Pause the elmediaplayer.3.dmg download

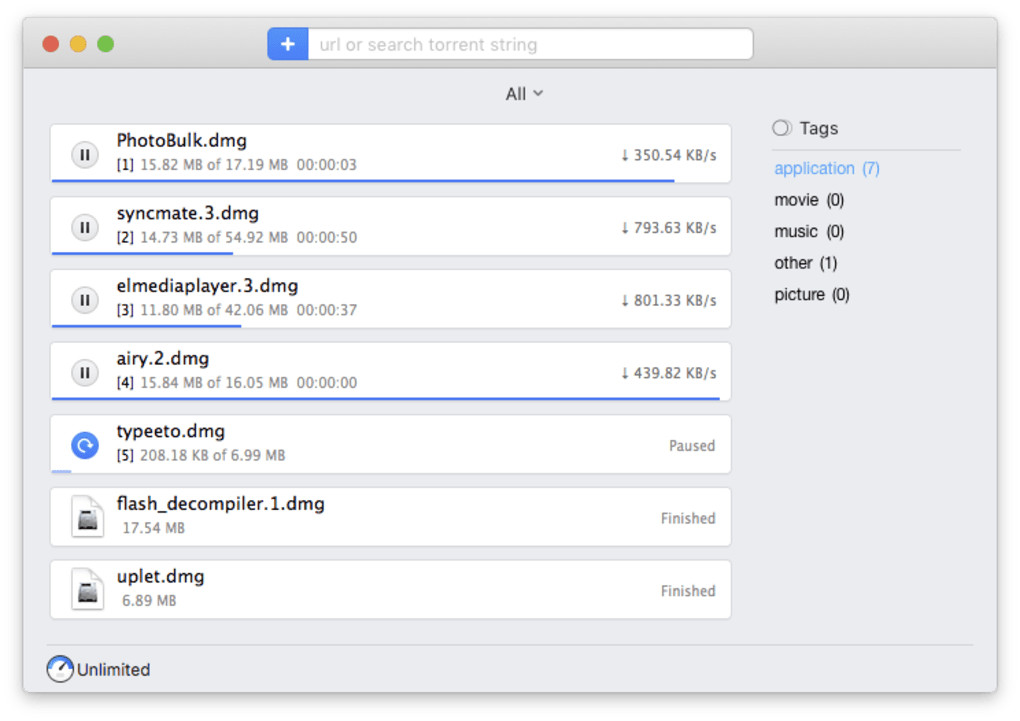coord(85,300)
